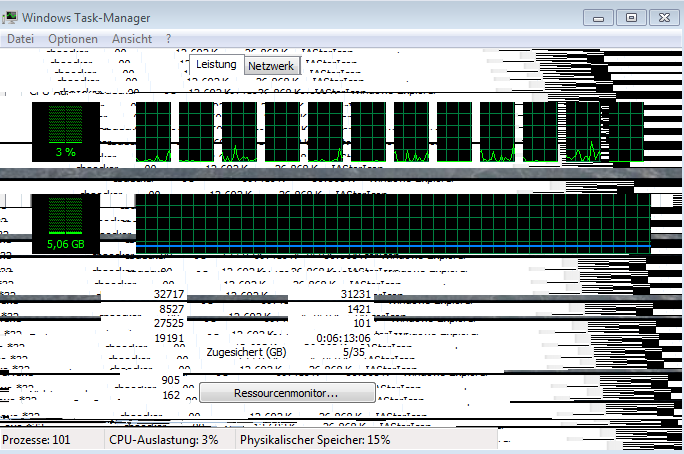
Task: Click the Ressourcenmonitor... button
Action: 287,393
